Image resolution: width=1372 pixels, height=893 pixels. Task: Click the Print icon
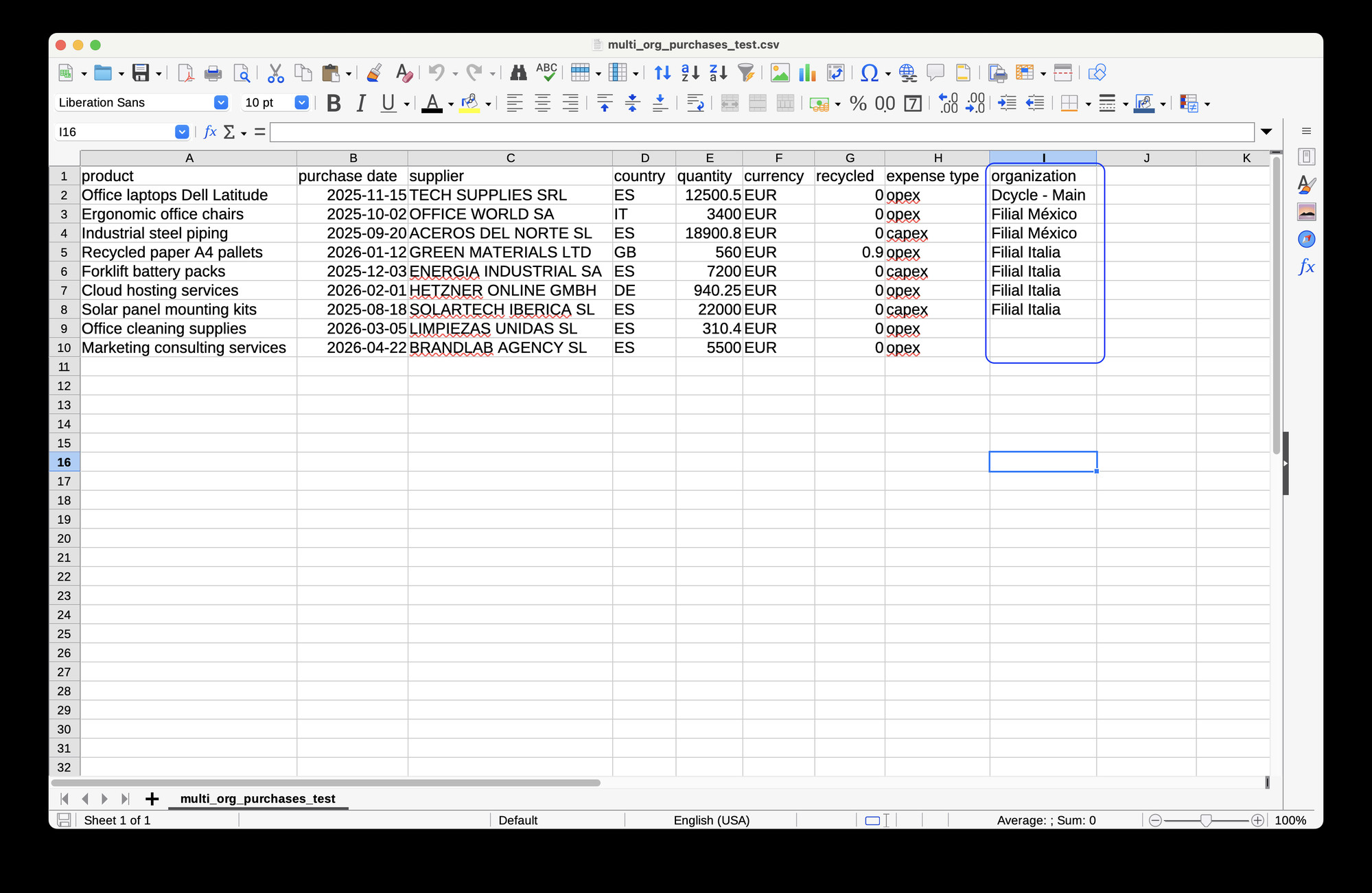coord(213,73)
